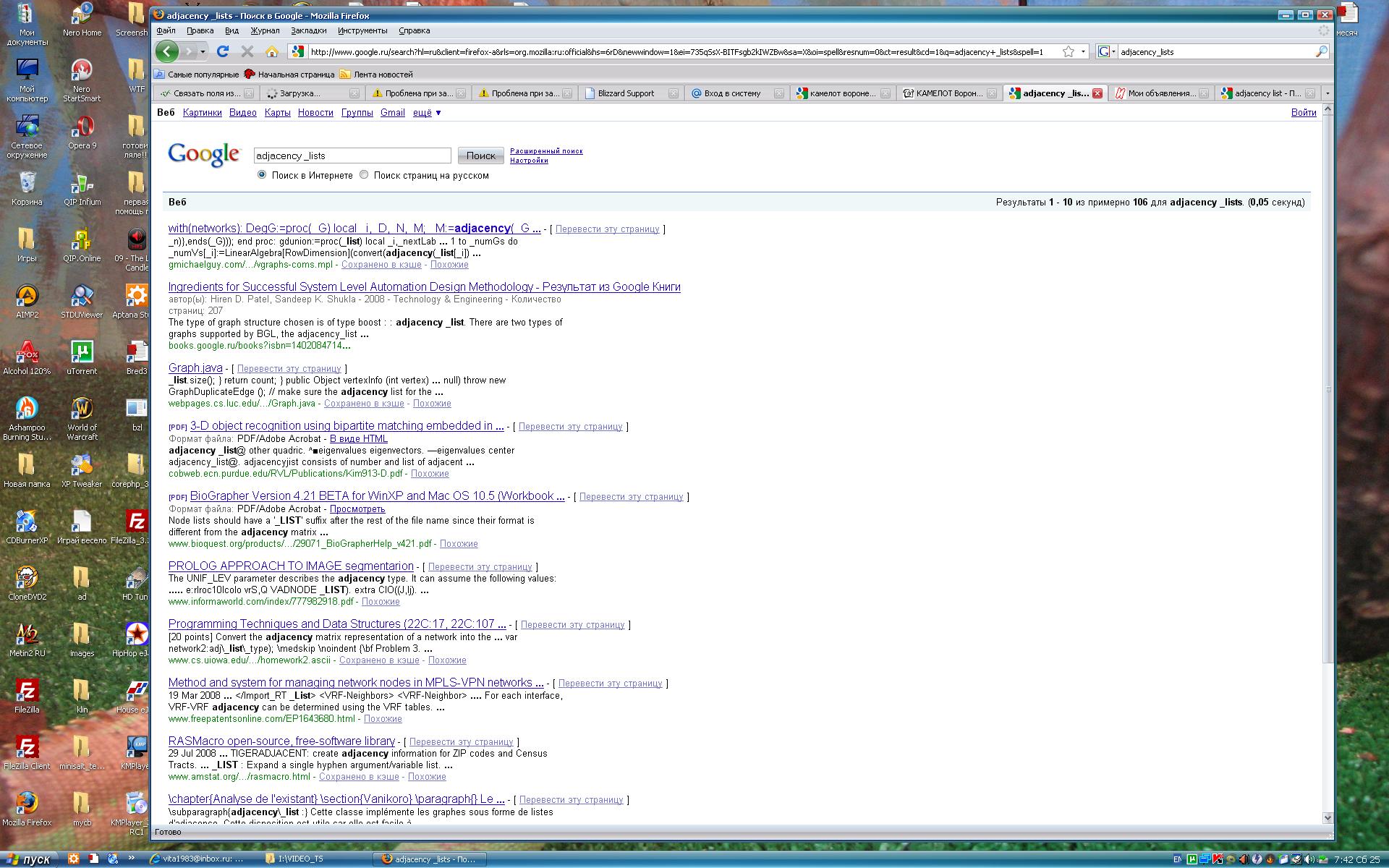Open Ashampoo Burning Studio desktop icon
The width and height of the screenshot is (1389, 868).
click(27, 419)
